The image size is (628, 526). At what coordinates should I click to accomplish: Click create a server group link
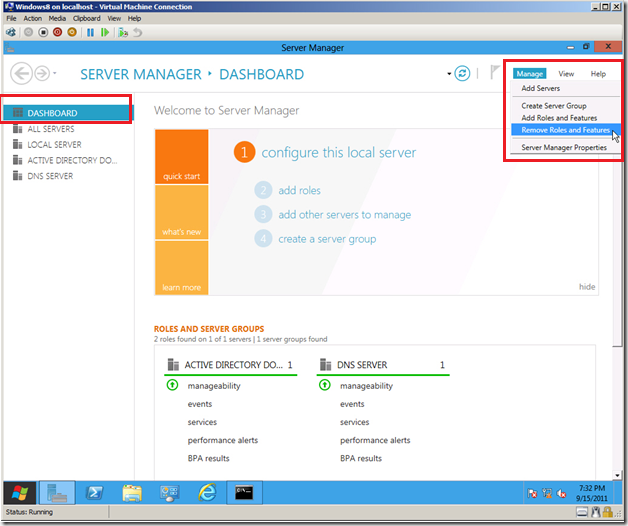pos(327,239)
